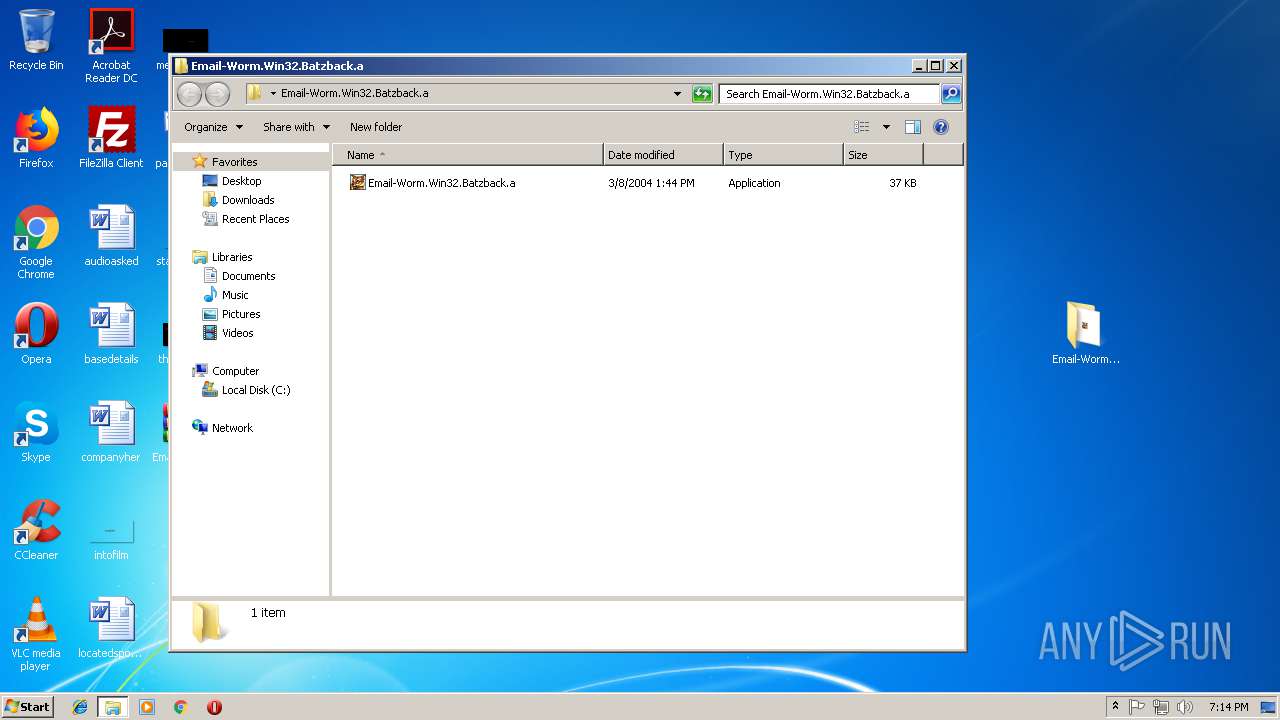This screenshot has height=720, width=1280.
Task: Launch Acrobat Reader DC shortcut
Action: (111, 46)
